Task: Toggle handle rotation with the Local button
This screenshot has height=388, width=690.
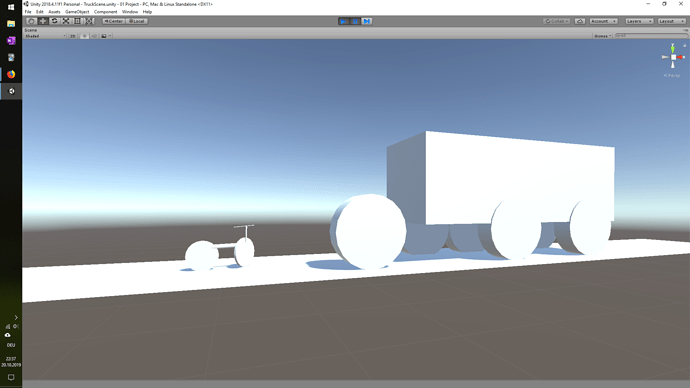Action: tap(136, 21)
